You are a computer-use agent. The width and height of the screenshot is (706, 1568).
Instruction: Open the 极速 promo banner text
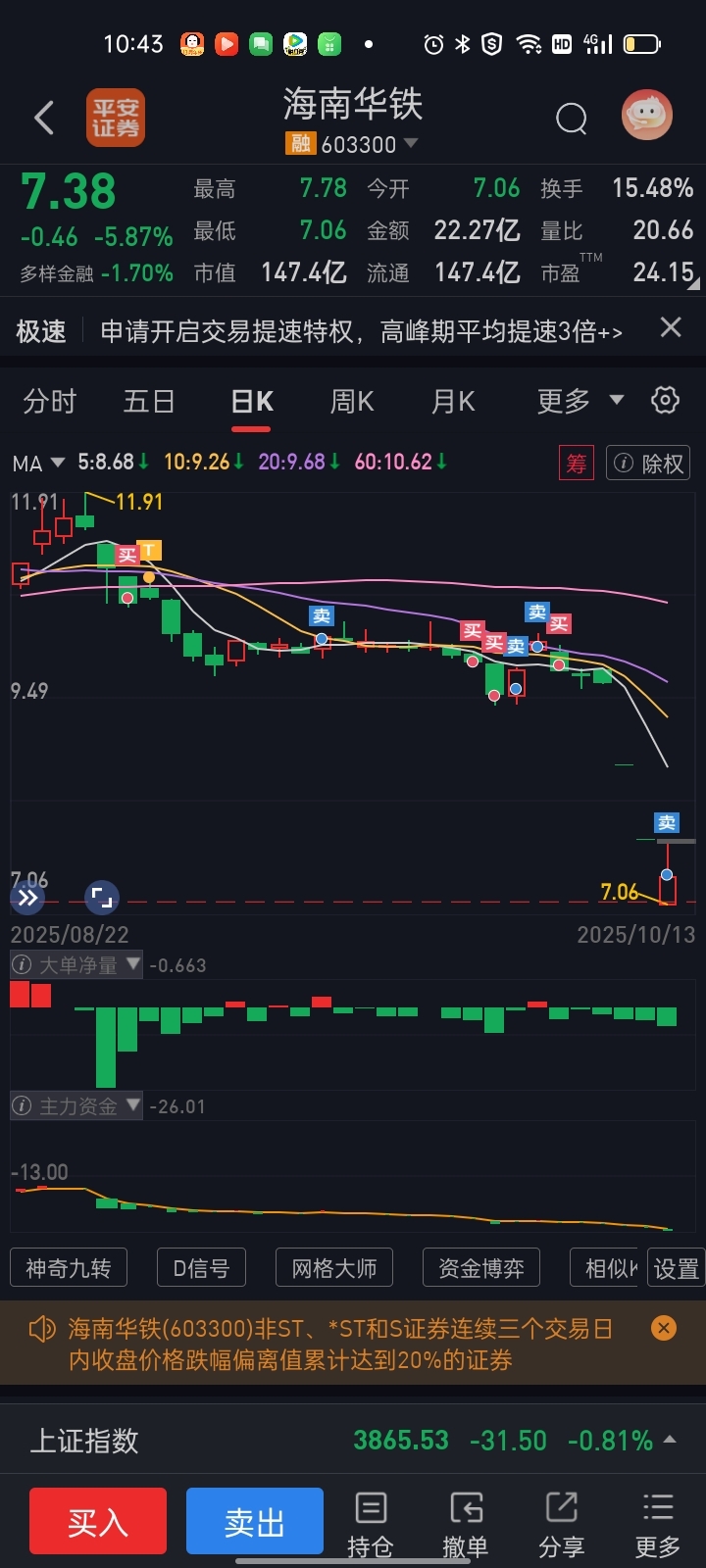(361, 332)
